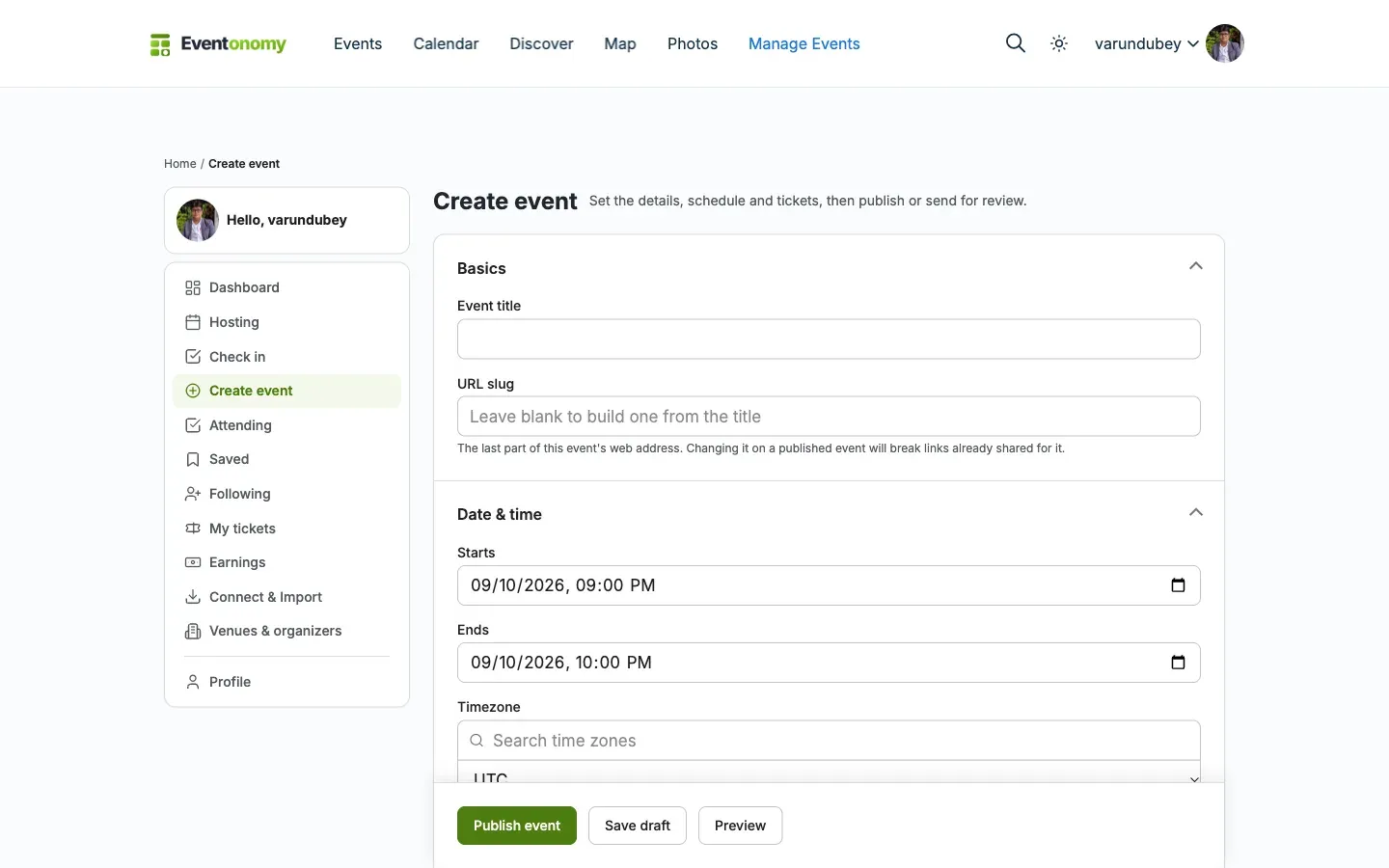Click the My tickets ticket icon
The width and height of the screenshot is (1389, 868).
193,529
